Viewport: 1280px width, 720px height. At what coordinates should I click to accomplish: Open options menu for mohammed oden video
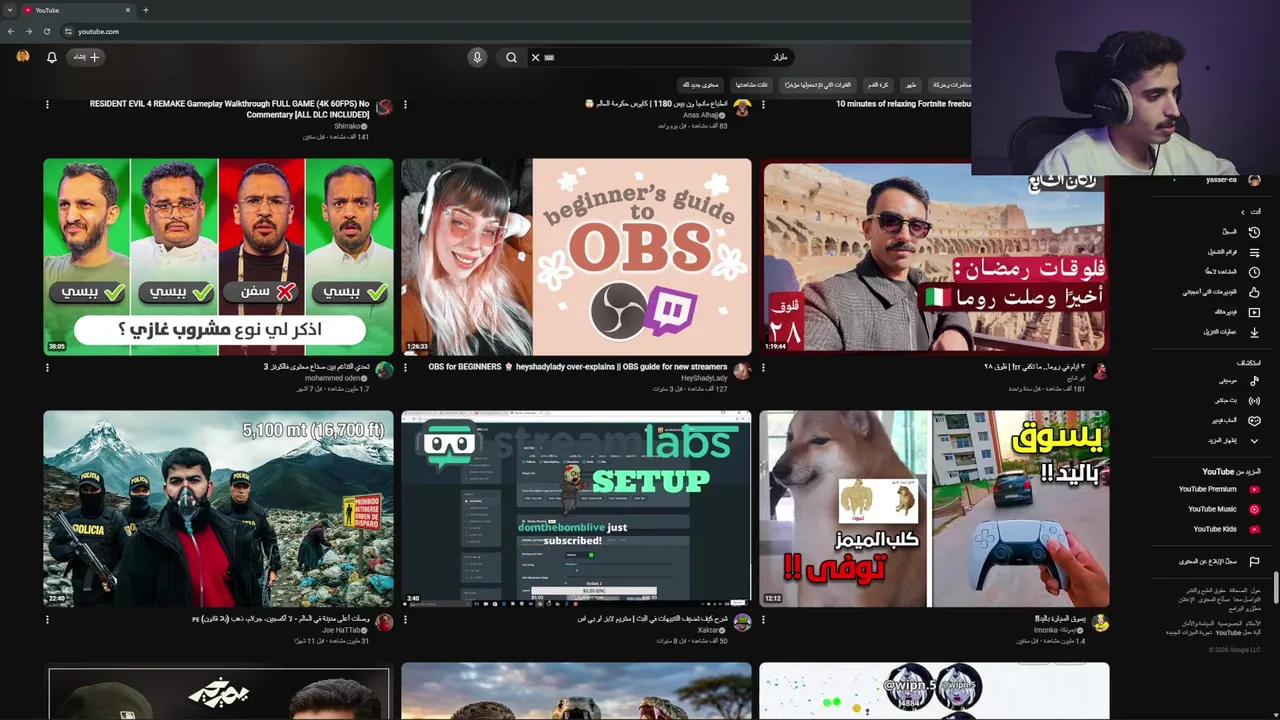[x=47, y=367]
